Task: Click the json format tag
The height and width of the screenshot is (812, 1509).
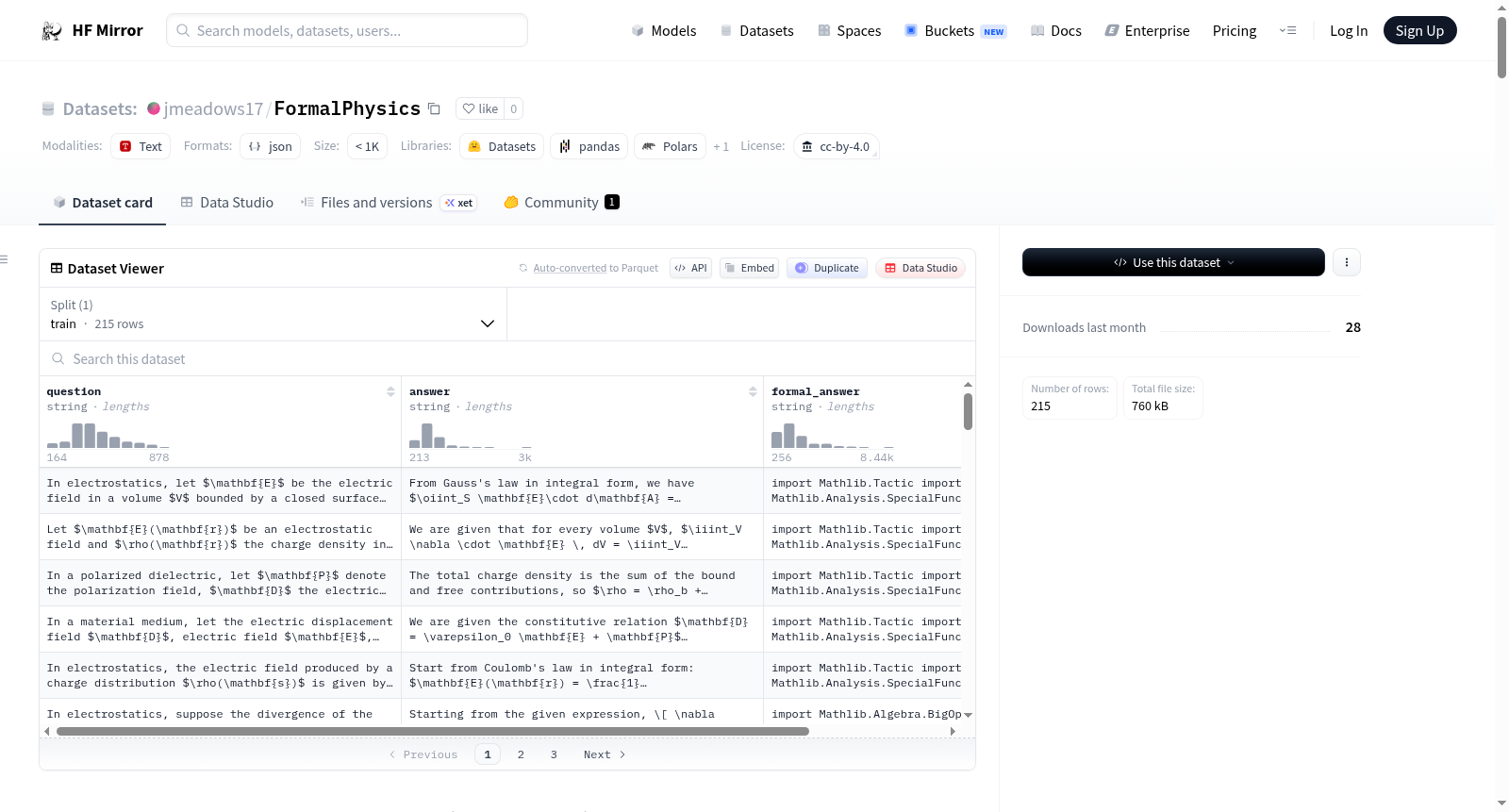Action: (271, 146)
